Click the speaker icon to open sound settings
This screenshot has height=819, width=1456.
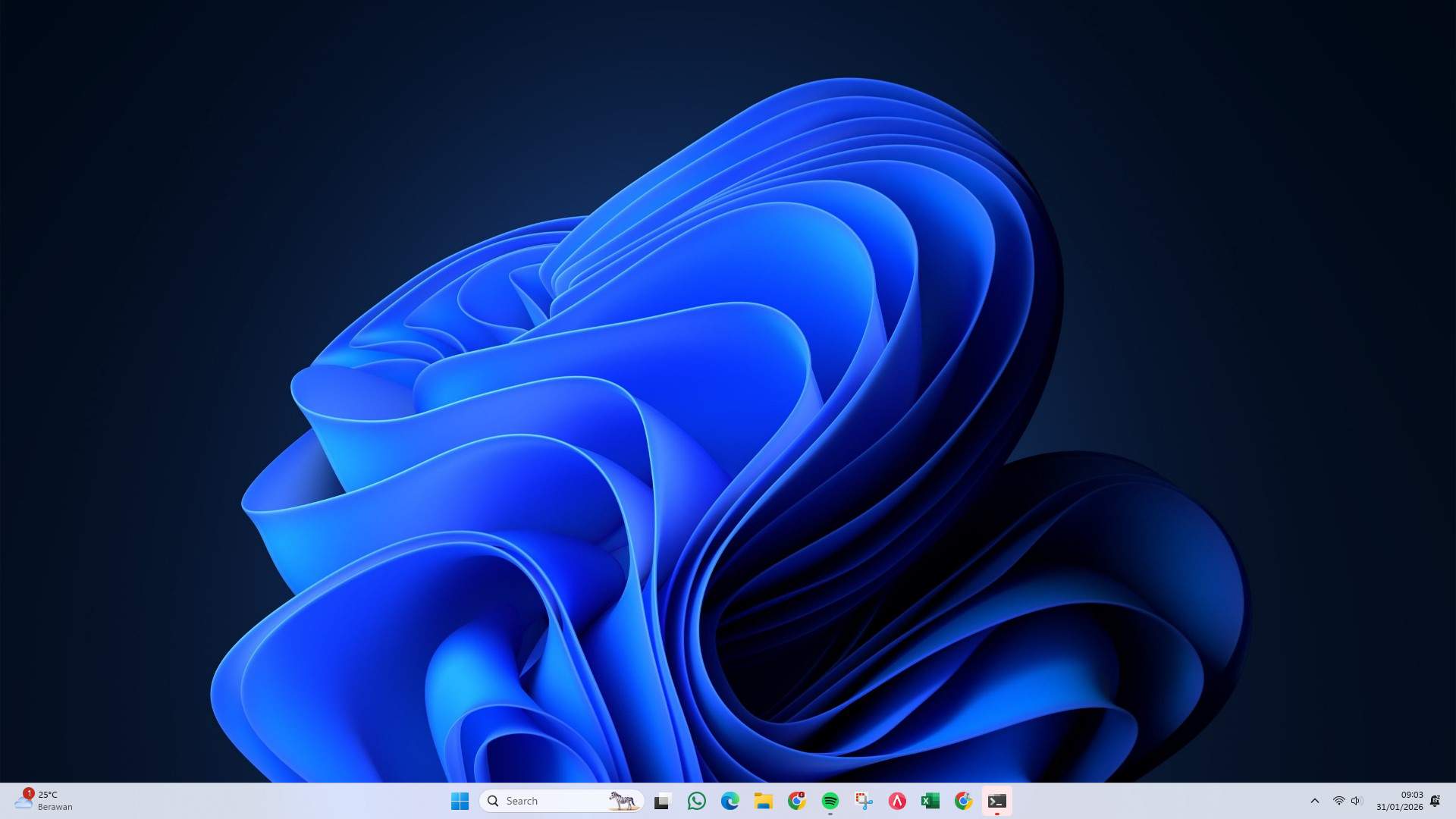point(1356,801)
